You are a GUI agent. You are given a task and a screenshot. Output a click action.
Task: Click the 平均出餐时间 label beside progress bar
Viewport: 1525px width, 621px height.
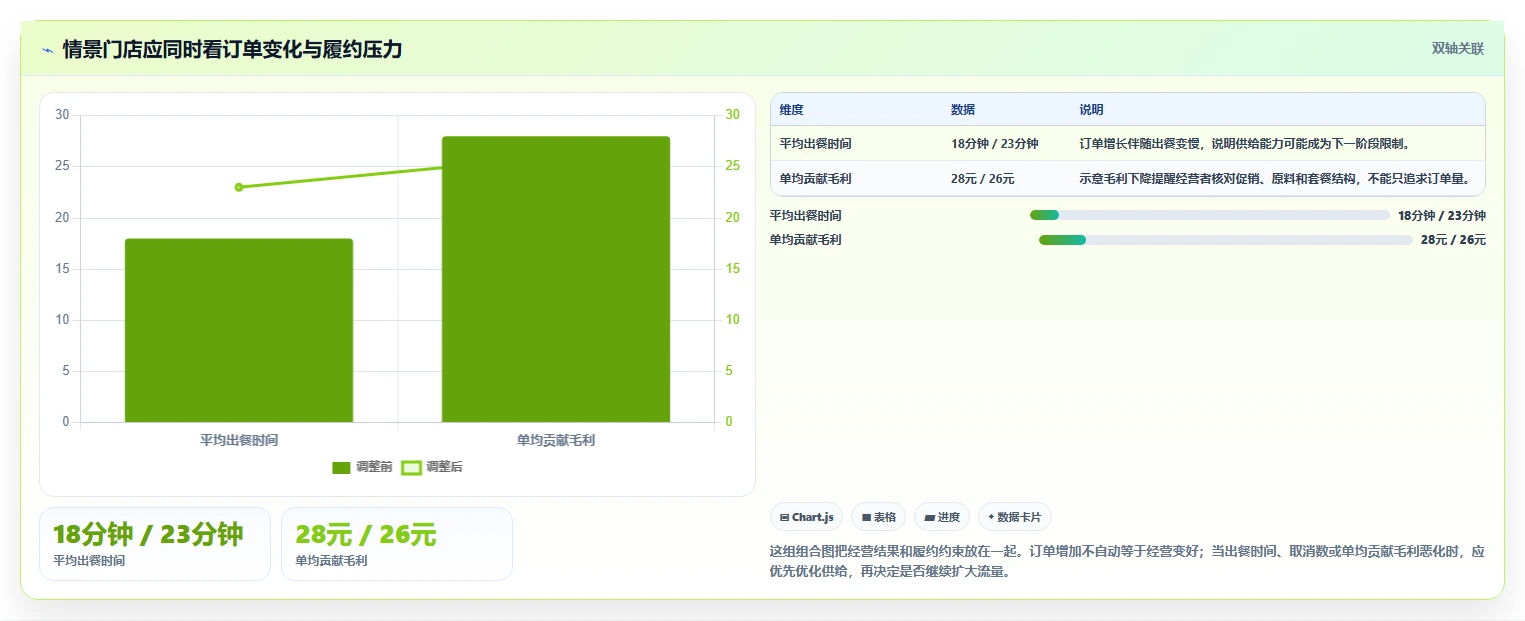point(806,215)
